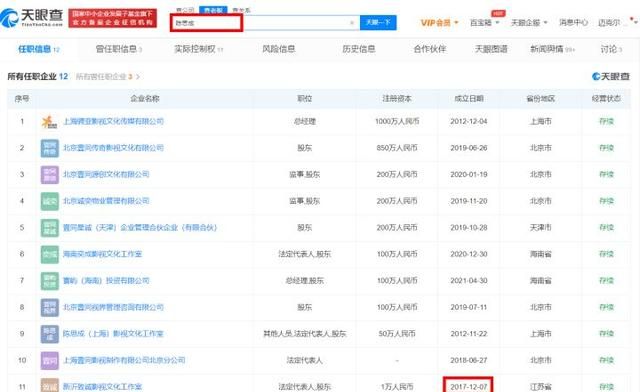
Task: Open 陈思成（上海）影视文化工作室 link
Action: pyautogui.click(x=113, y=334)
